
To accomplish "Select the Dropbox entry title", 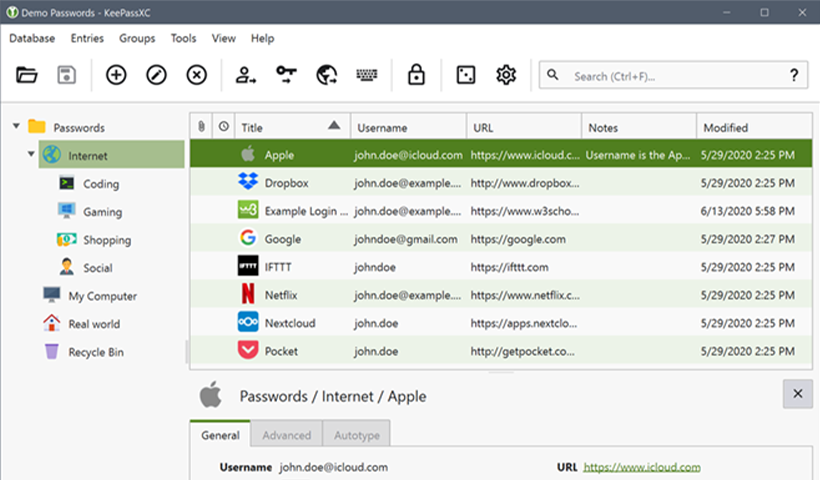I will pos(287,183).
